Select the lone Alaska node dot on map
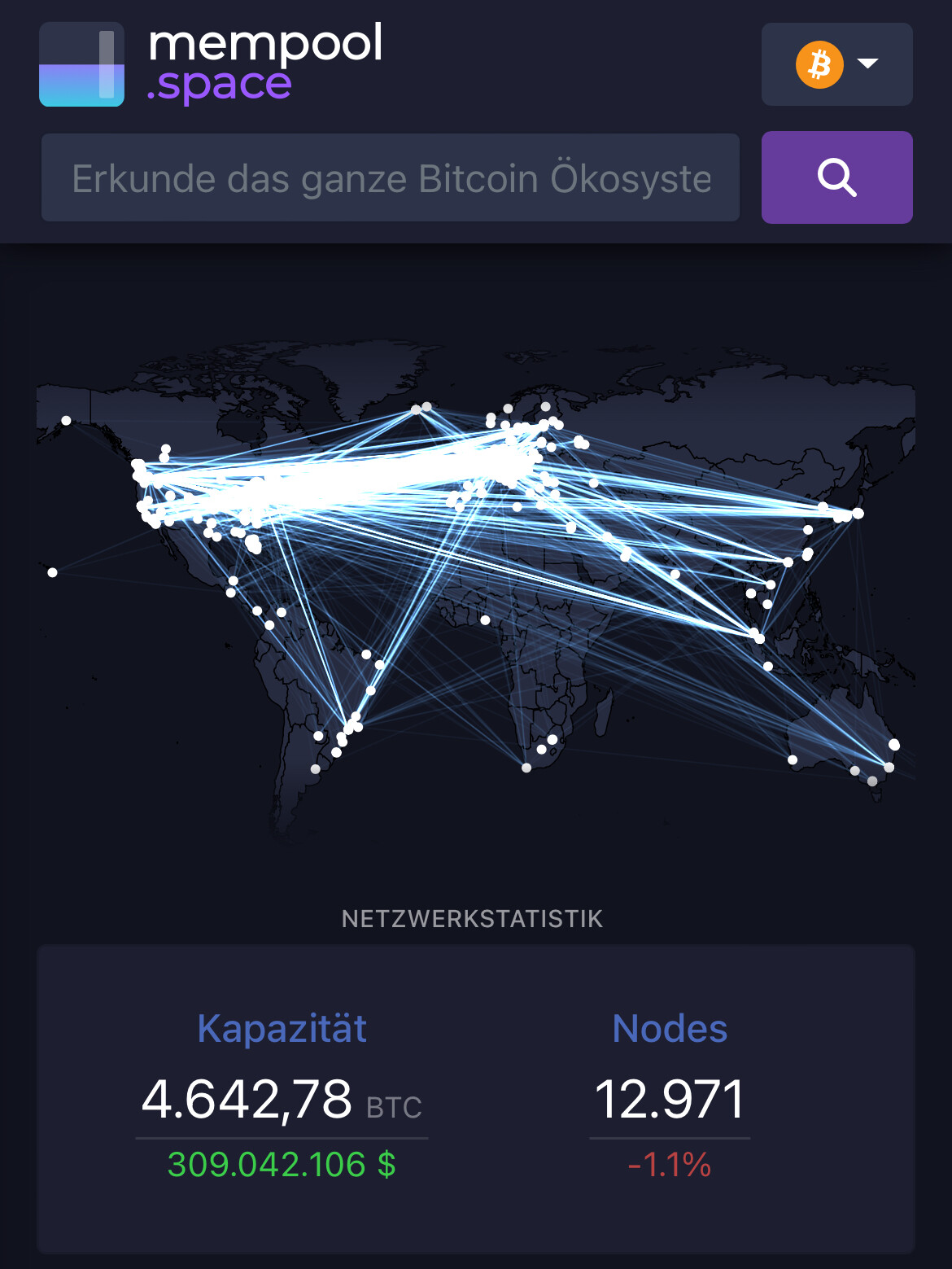952x1269 pixels. coord(66,421)
